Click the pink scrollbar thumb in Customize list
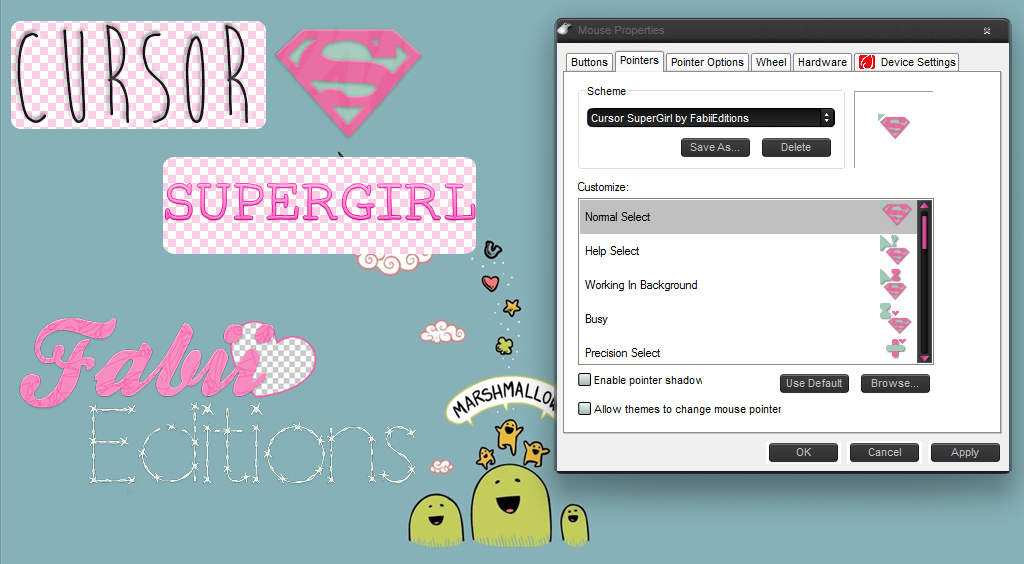The width and height of the screenshot is (1024, 564). tap(924, 232)
